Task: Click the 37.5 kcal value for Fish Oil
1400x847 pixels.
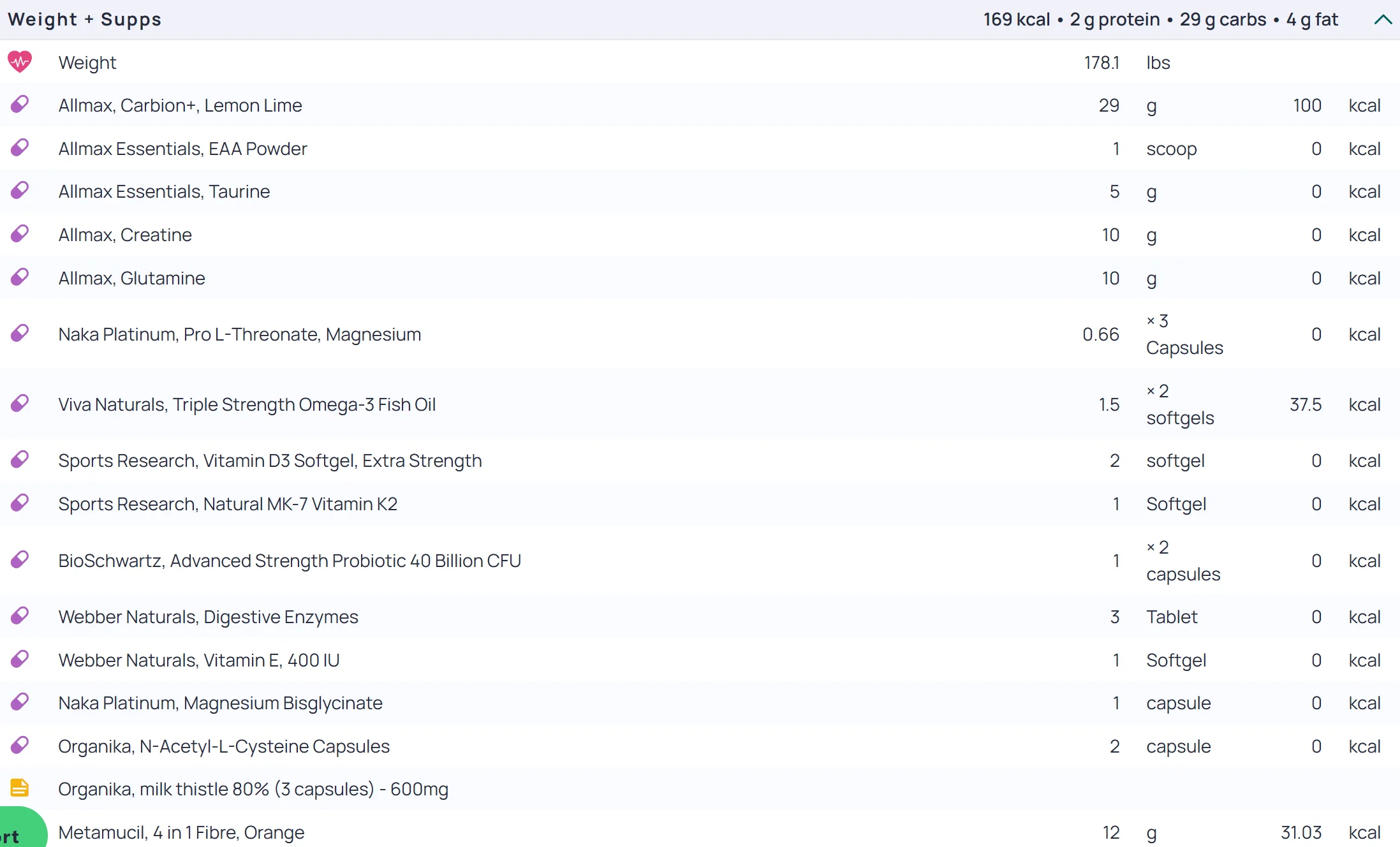Action: pos(1306,404)
